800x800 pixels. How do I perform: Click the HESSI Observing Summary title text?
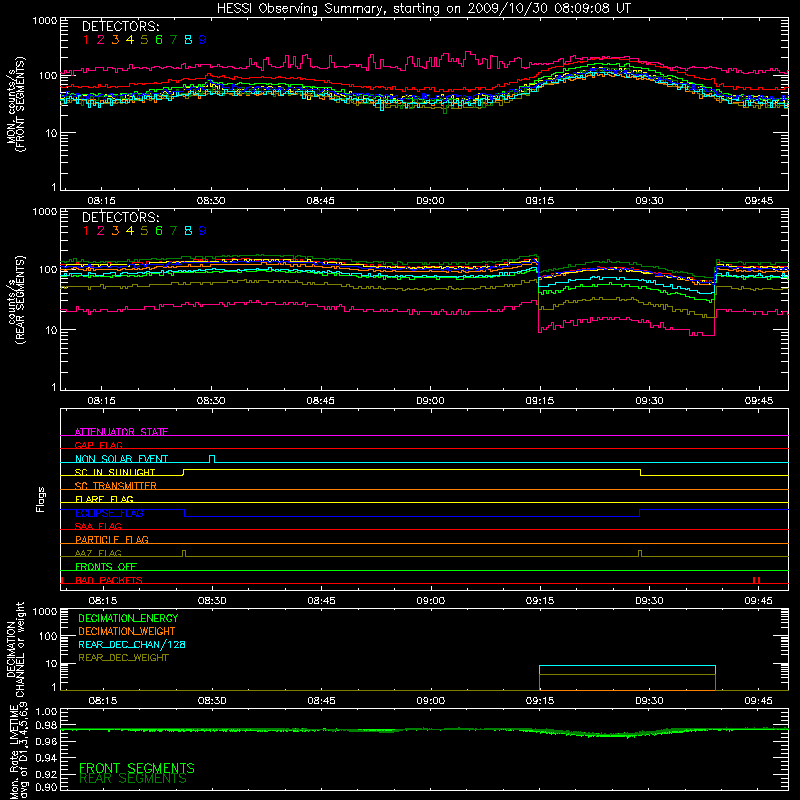(423, 8)
